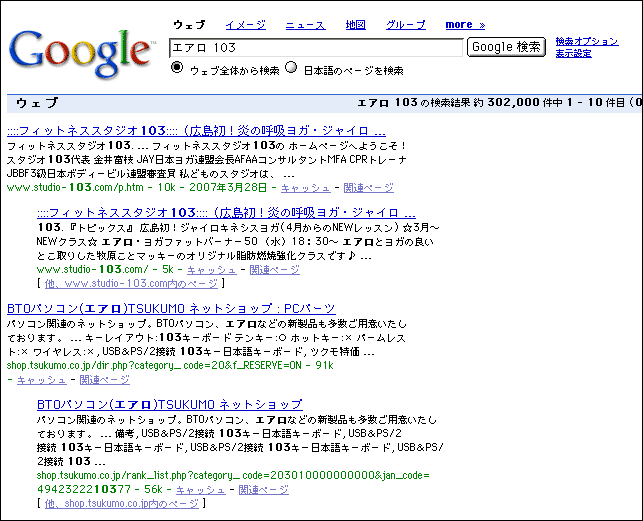Image resolution: width=643 pixels, height=521 pixels.
Task: Select the 日本語のページを検索 radio button
Action: (292, 69)
